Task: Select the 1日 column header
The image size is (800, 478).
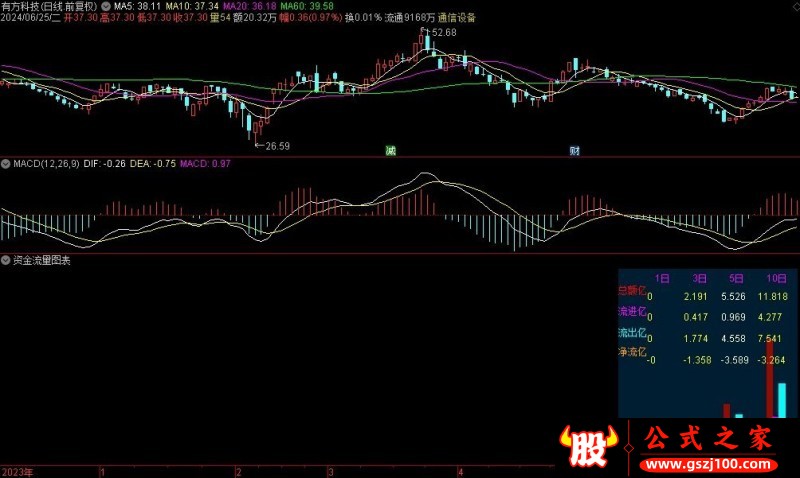Action: coord(662,276)
